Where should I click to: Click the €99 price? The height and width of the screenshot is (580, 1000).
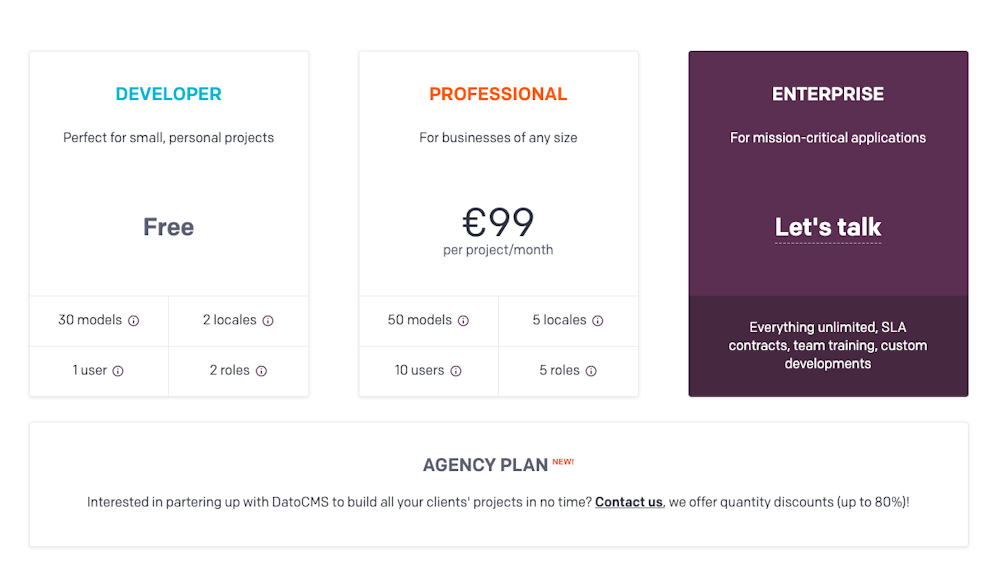click(x=498, y=222)
